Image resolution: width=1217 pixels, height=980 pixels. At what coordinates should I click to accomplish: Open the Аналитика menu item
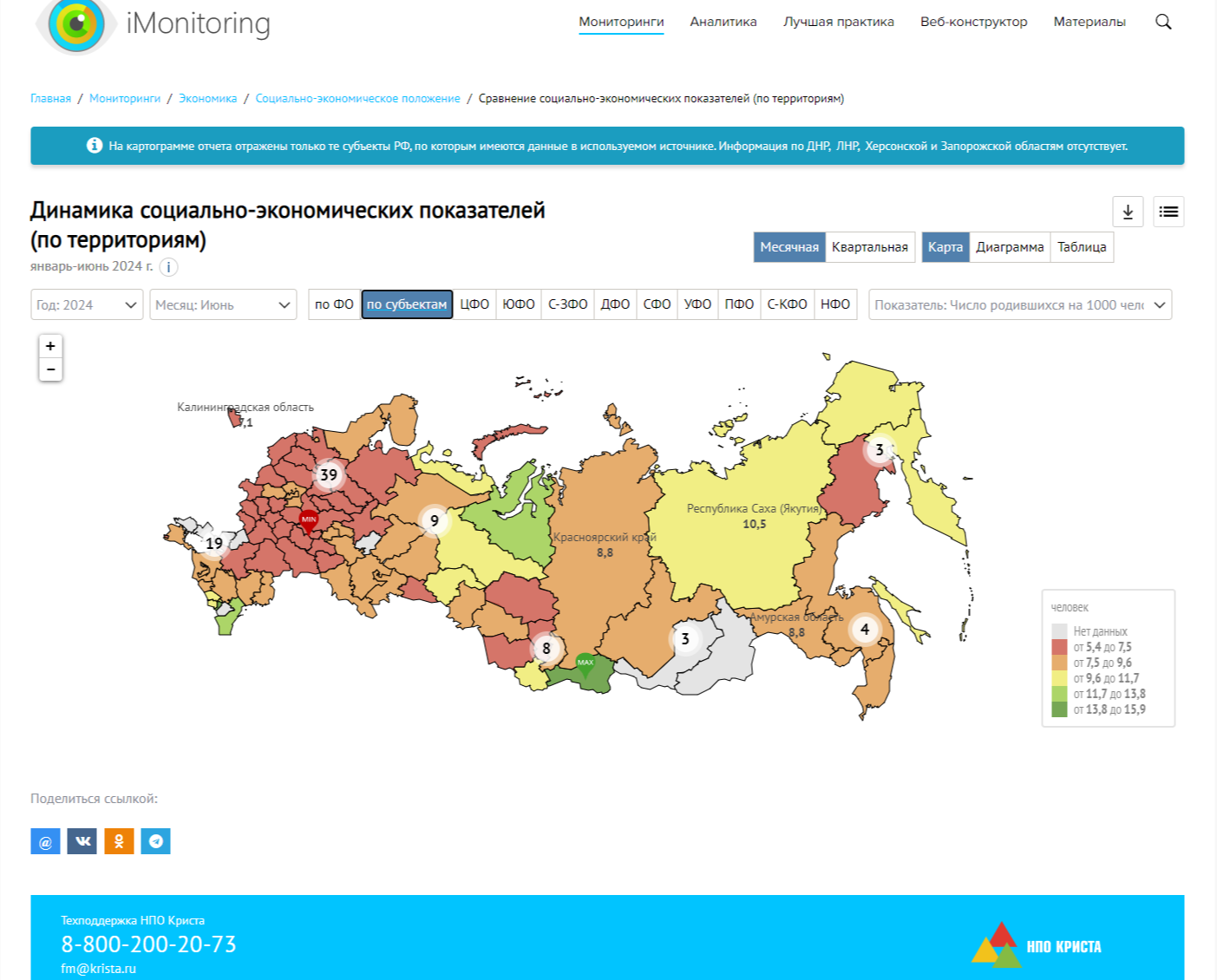pos(723,22)
